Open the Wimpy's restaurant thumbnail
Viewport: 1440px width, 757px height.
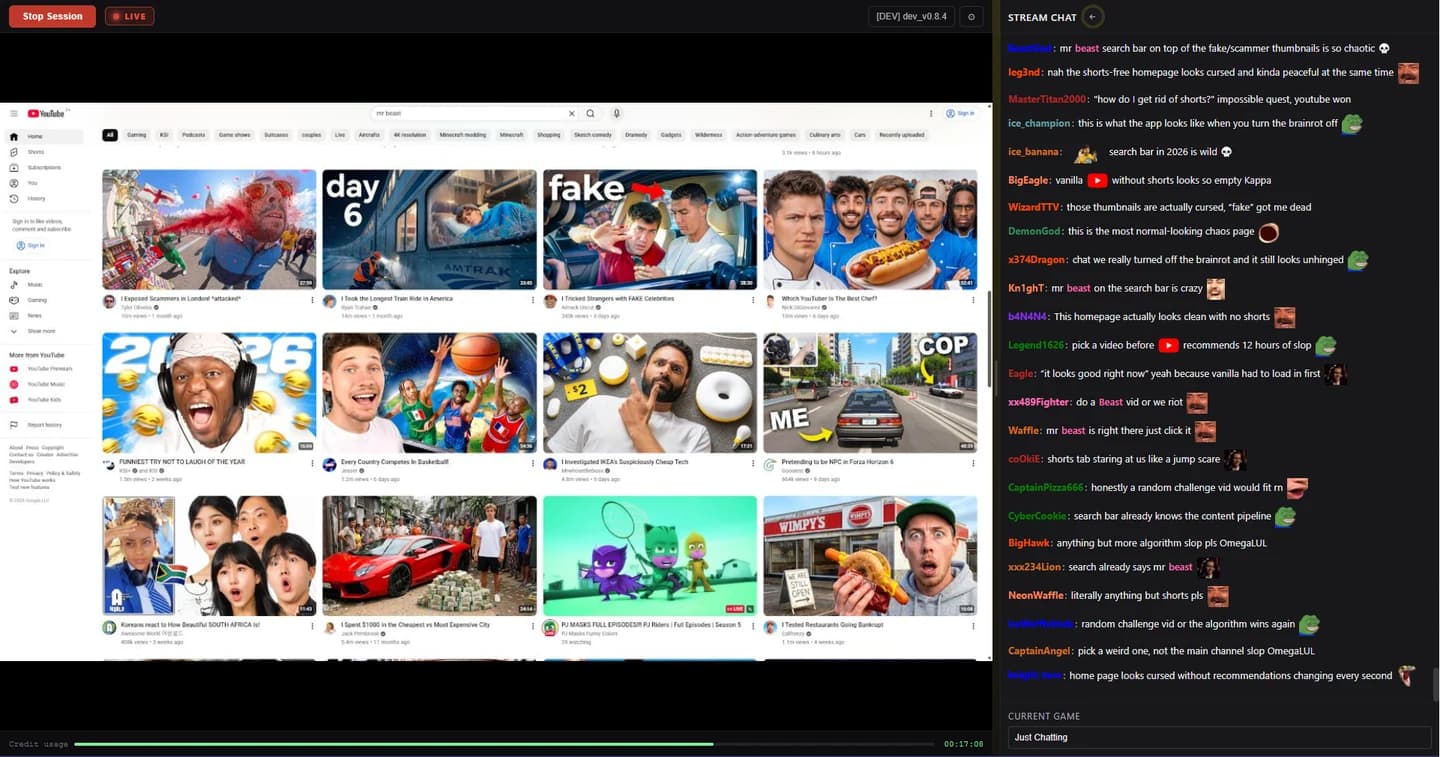pyautogui.click(x=870, y=555)
